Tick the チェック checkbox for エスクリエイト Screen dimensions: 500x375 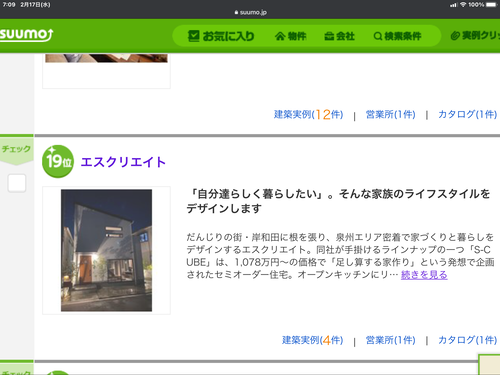pos(17,183)
